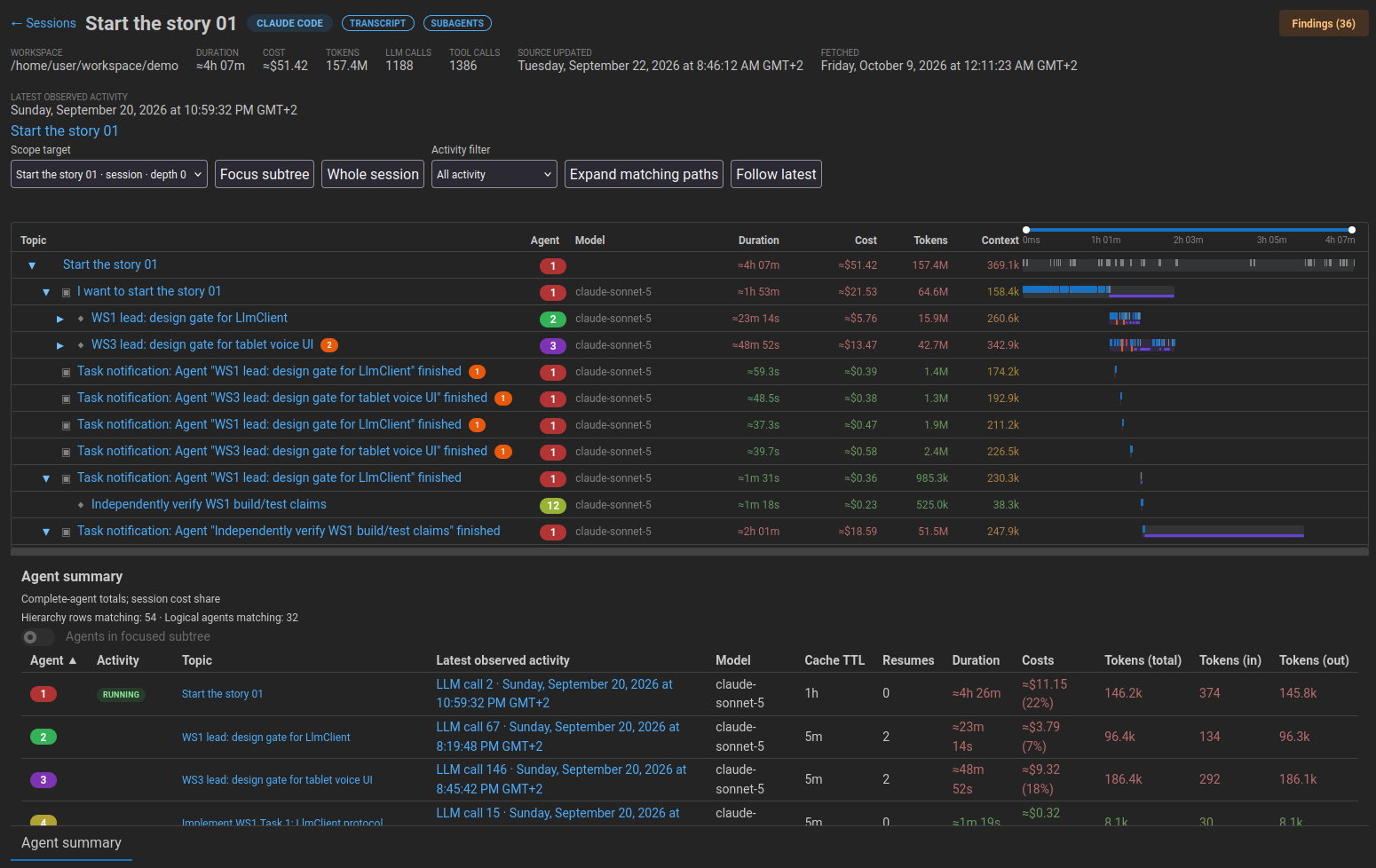Toggle Agents in focused subtree switch
This screenshot has width=1376, height=868.
(38, 636)
